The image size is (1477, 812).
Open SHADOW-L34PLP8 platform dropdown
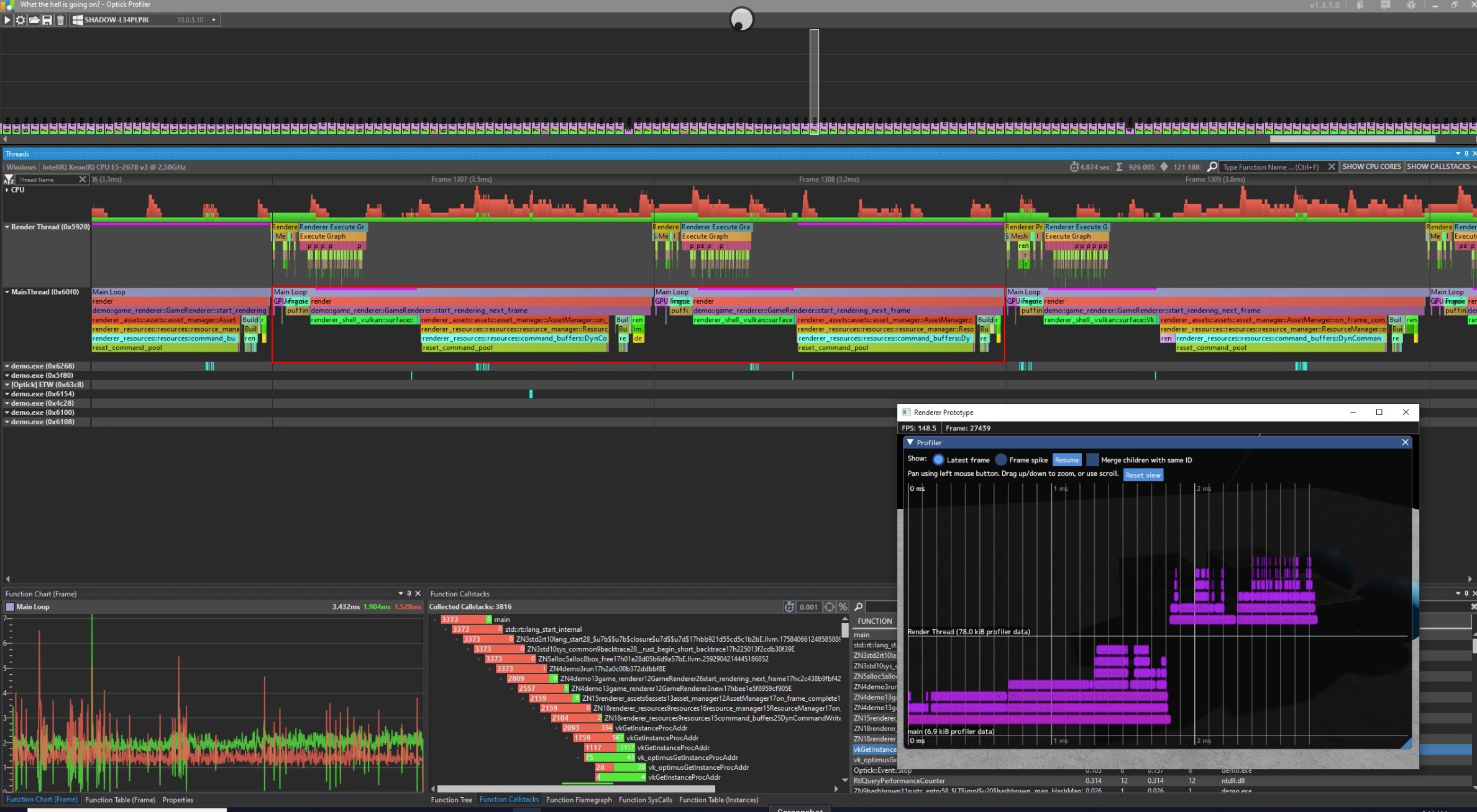(x=214, y=20)
